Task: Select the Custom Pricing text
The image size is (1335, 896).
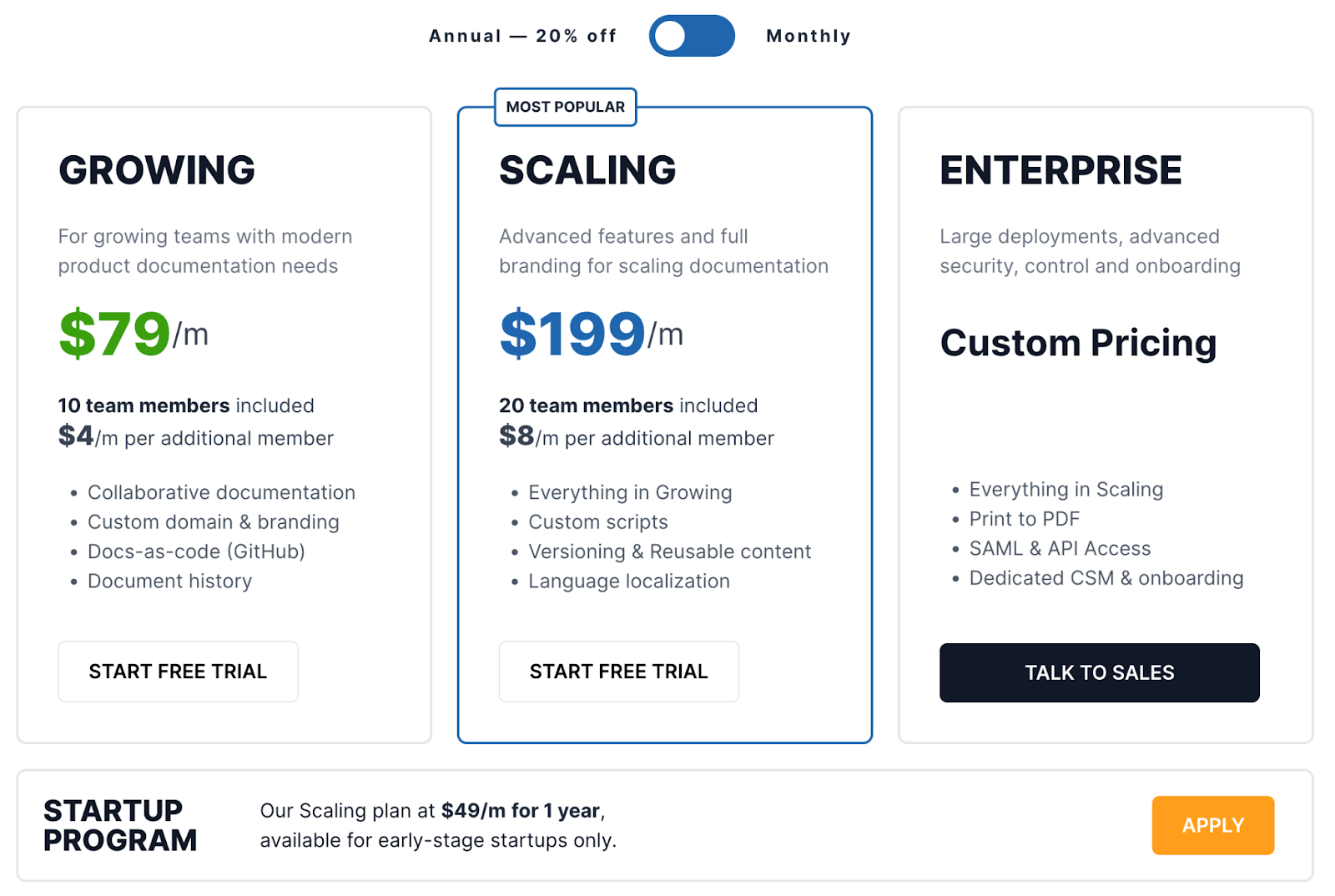Action: (1079, 342)
